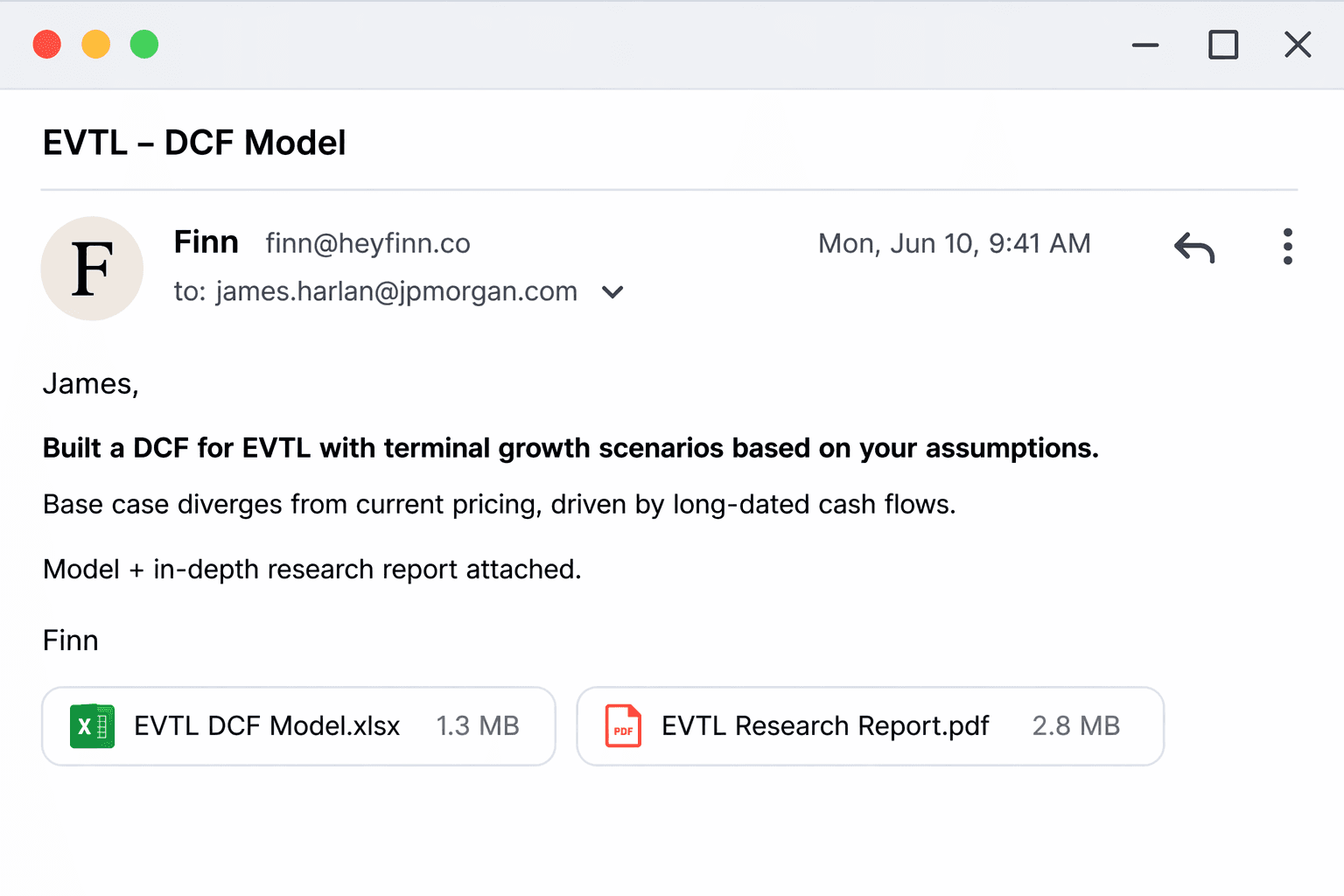
Task: Click the sender email finn@heyfinn.co
Action: pos(367,243)
